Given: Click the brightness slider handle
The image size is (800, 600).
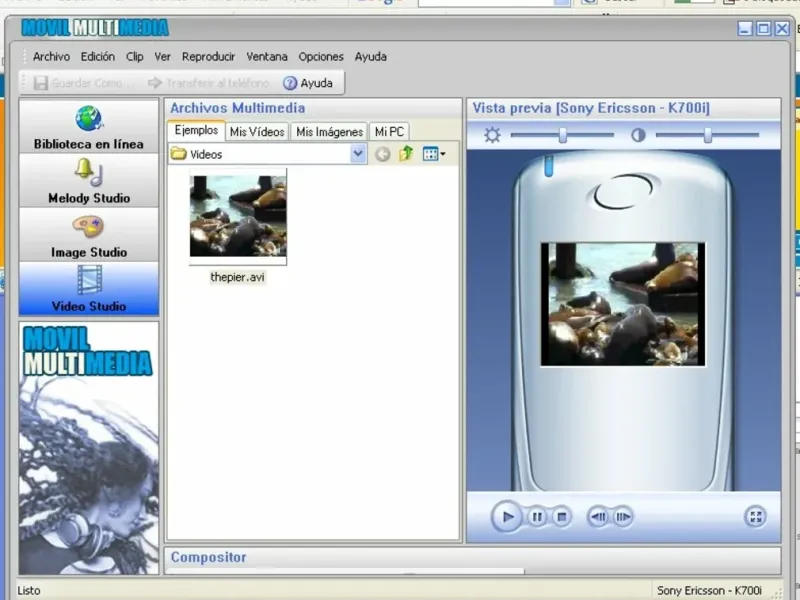Looking at the screenshot, I should pos(563,135).
